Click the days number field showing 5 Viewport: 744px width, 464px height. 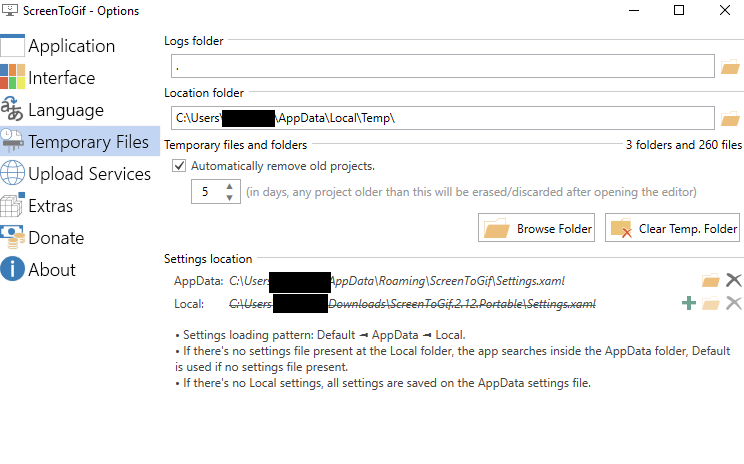coord(208,192)
